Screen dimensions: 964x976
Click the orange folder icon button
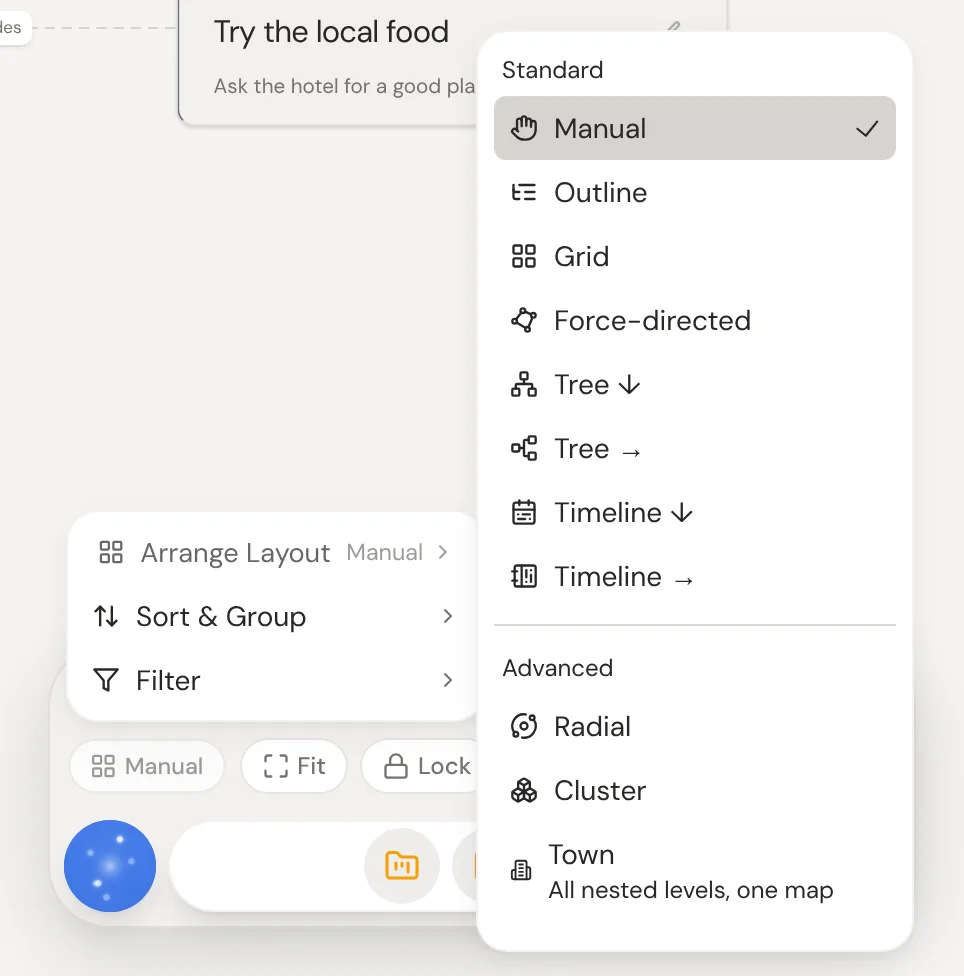402,866
